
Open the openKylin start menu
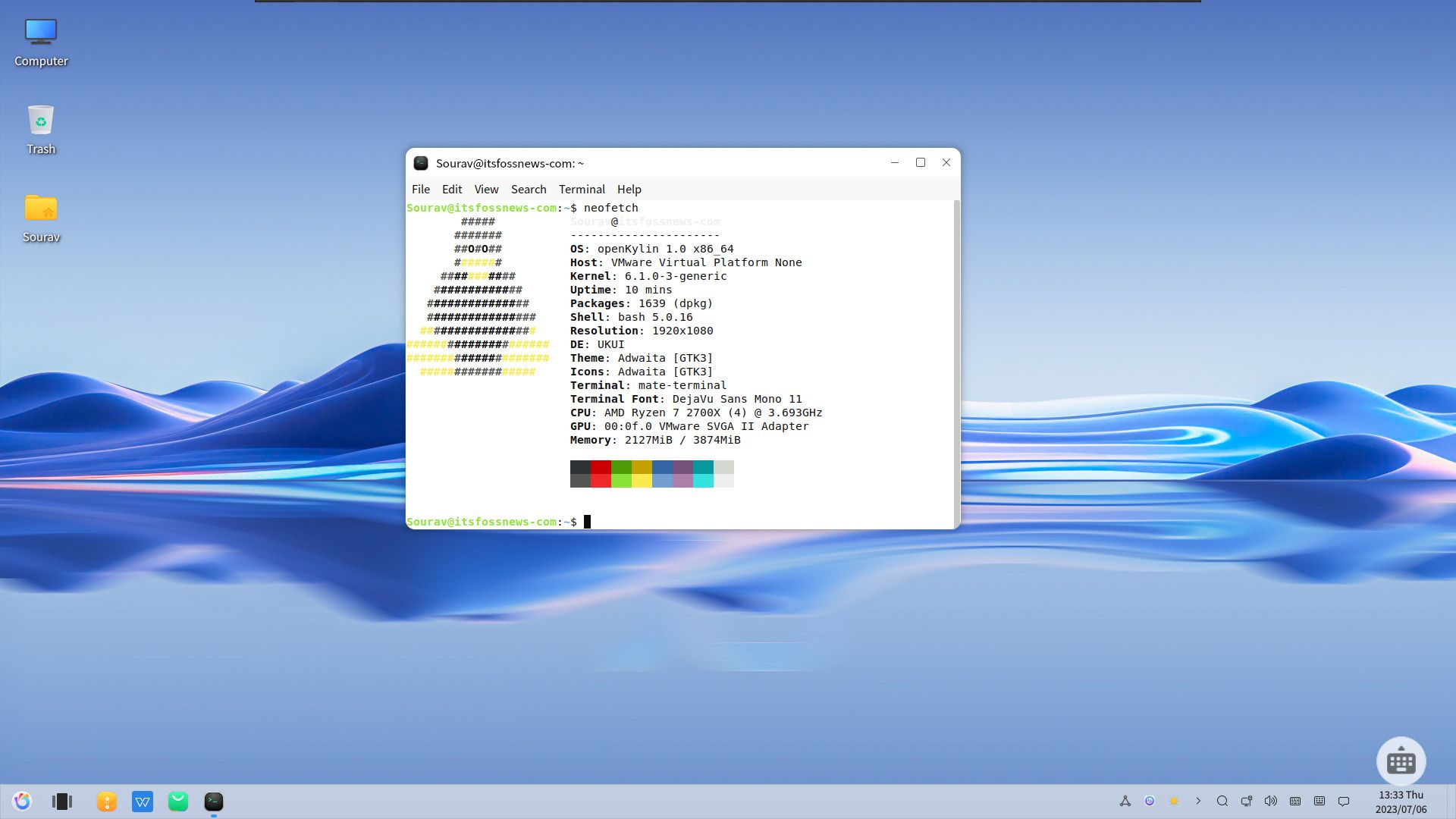pos(22,801)
